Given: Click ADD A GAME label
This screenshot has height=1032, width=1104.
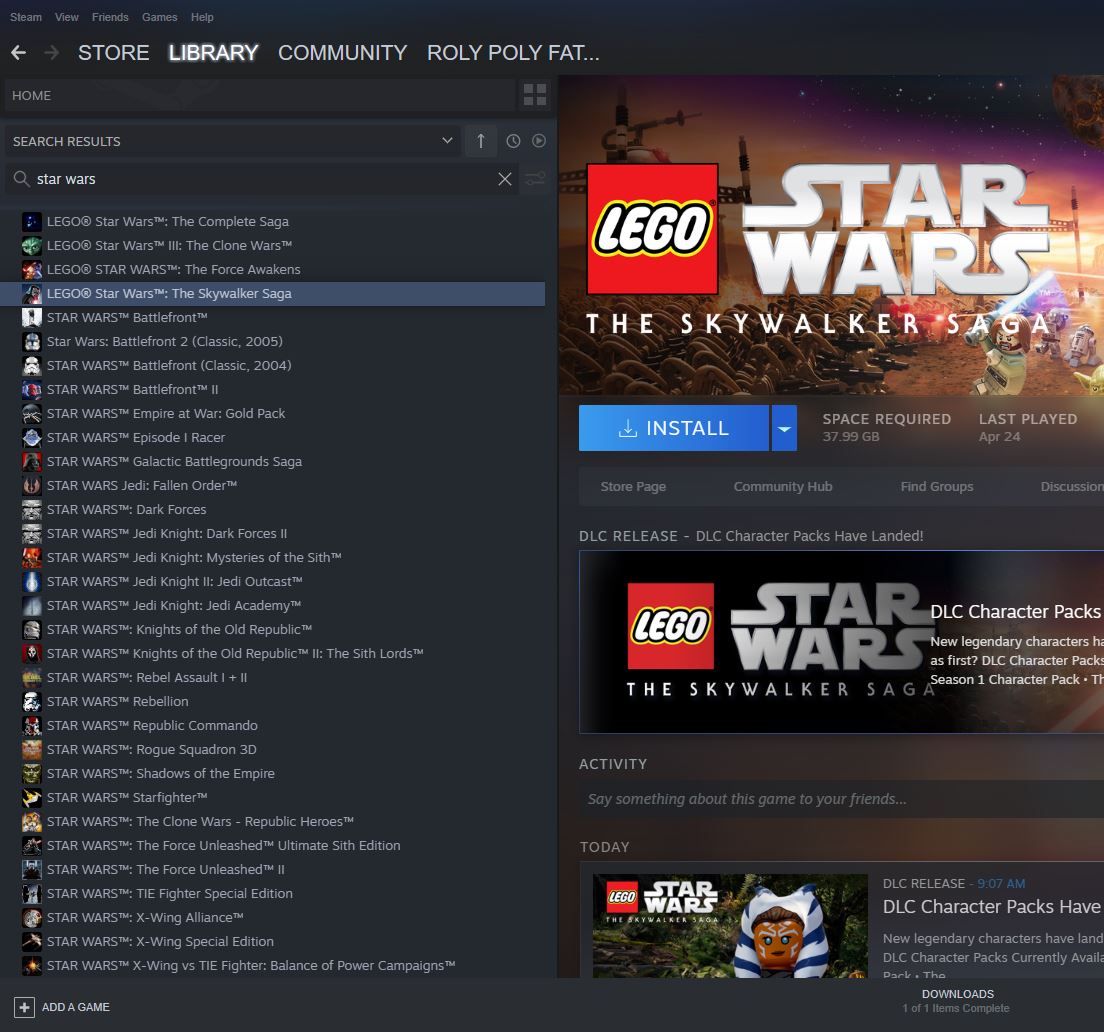Looking at the screenshot, I should pos(75,1007).
